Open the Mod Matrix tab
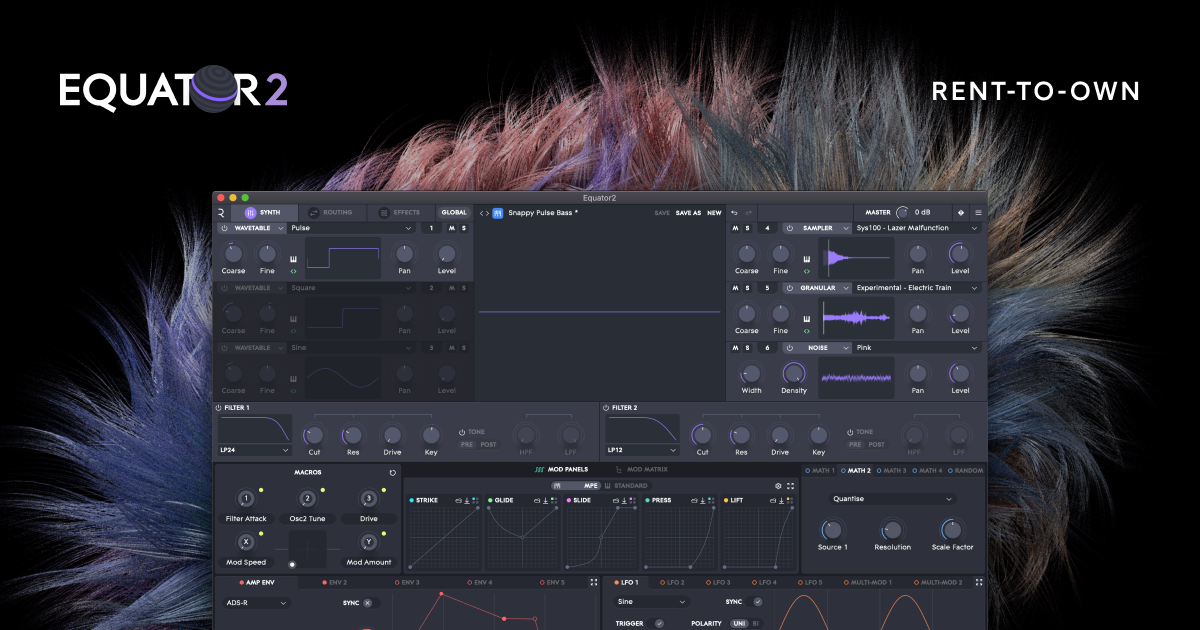Image resolution: width=1200 pixels, height=630 pixels. pos(641,469)
